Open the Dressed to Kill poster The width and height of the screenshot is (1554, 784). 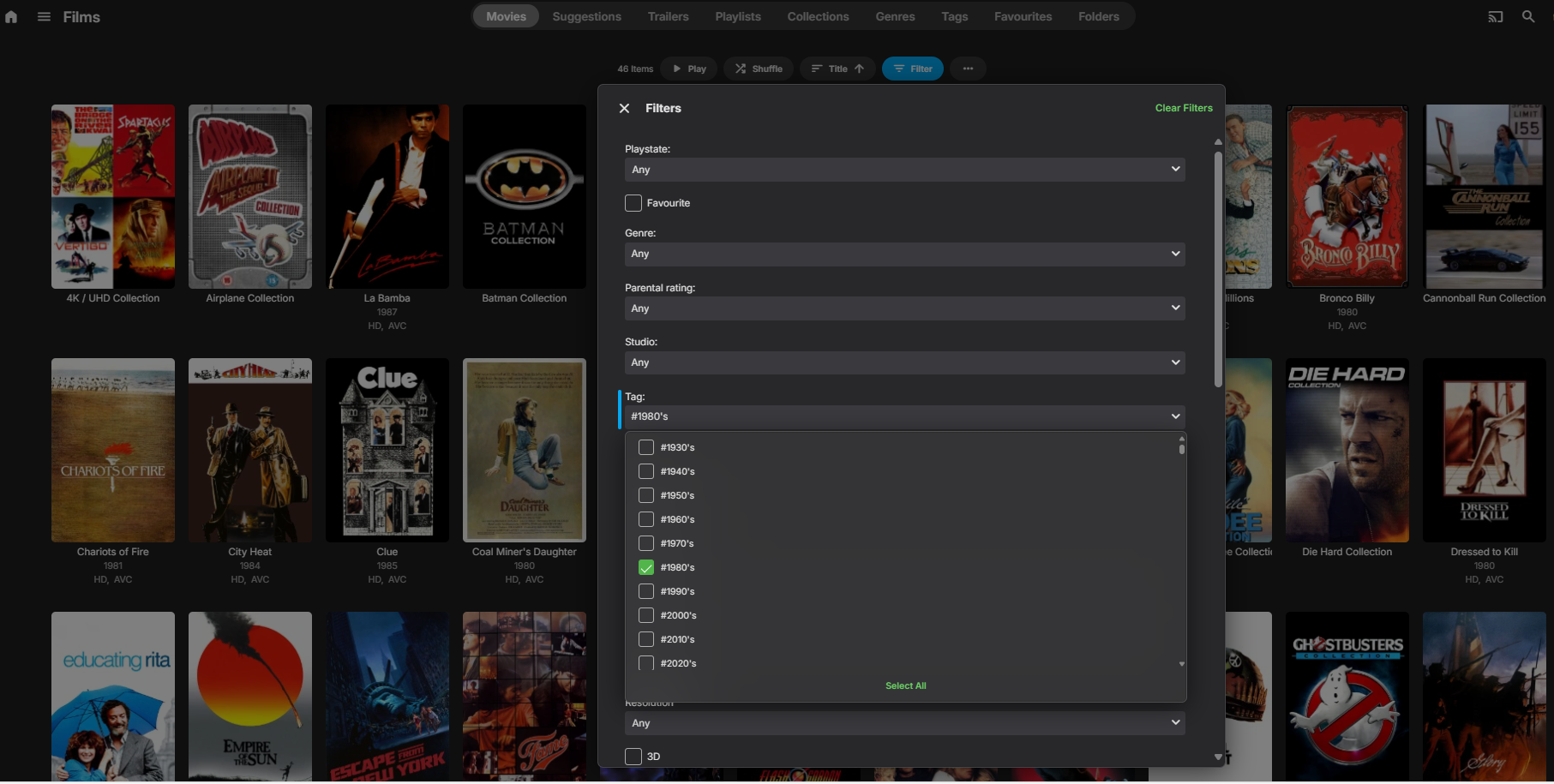point(1485,451)
